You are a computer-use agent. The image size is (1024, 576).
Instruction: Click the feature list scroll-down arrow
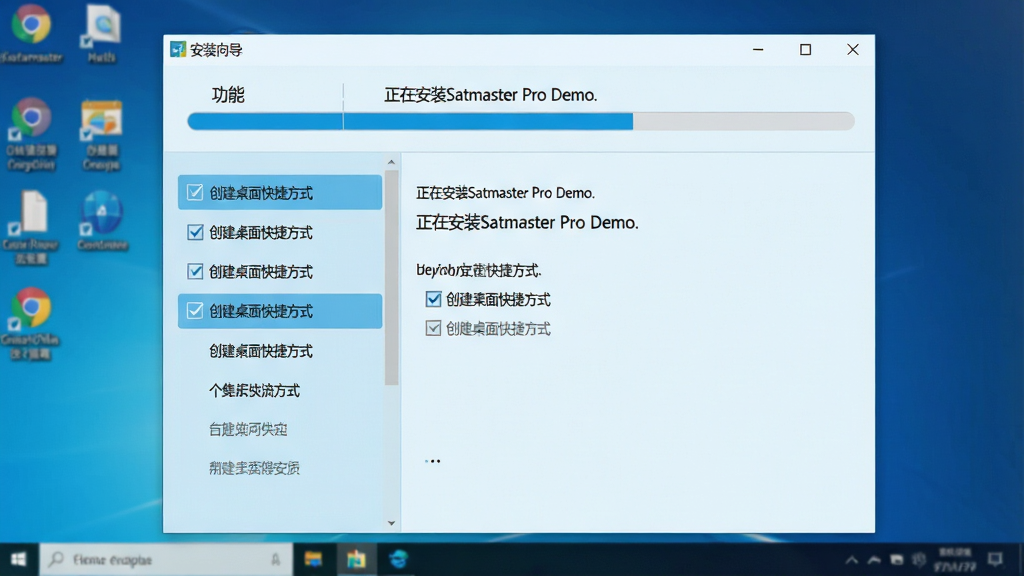click(391, 523)
